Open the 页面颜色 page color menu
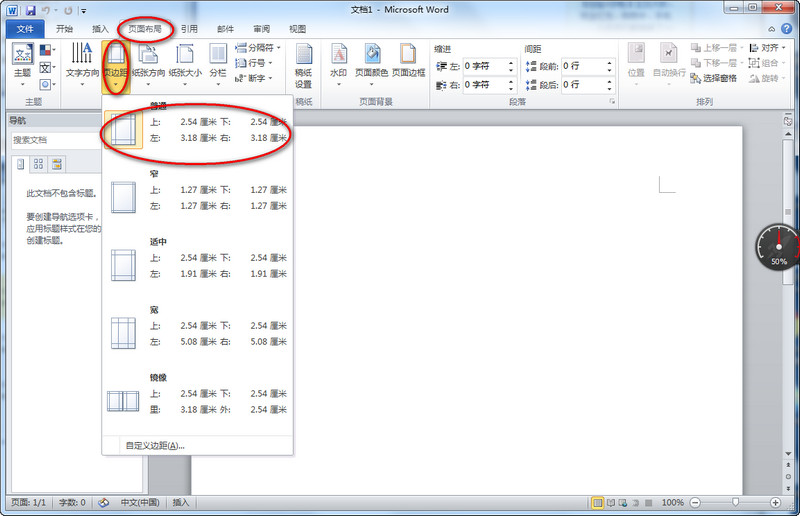The height and width of the screenshot is (516, 800). [x=372, y=65]
